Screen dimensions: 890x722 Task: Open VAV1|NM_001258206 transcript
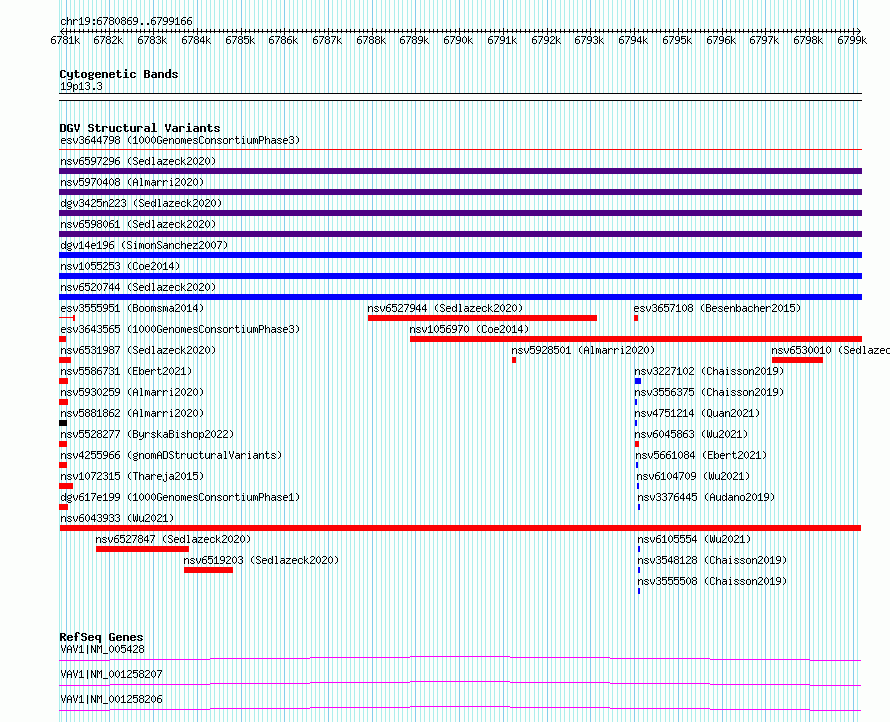(x=111, y=699)
